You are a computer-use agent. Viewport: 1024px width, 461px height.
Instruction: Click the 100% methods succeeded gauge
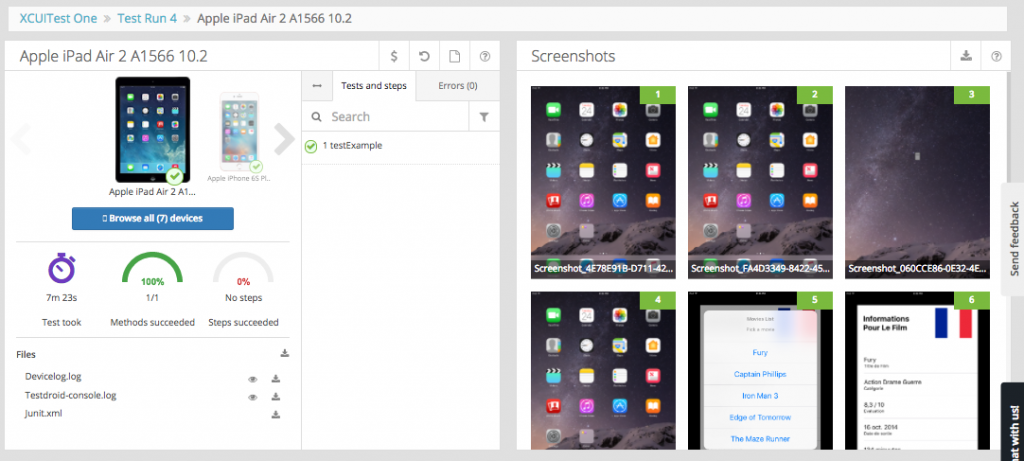[153, 270]
